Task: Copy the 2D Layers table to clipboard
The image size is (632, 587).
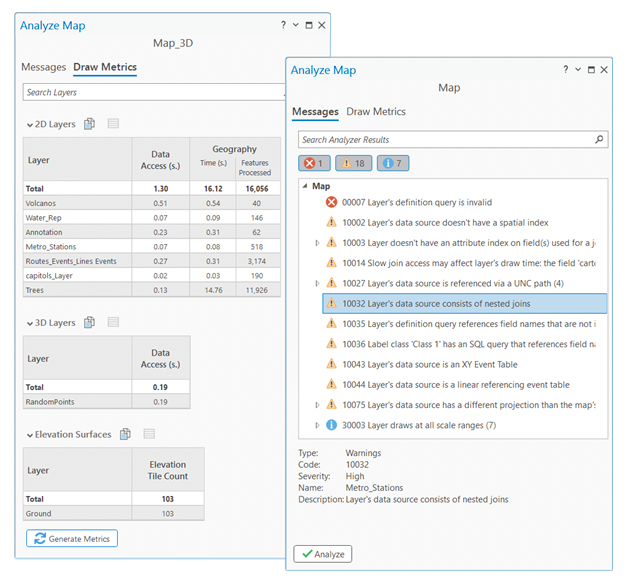Action: pyautogui.click(x=89, y=124)
